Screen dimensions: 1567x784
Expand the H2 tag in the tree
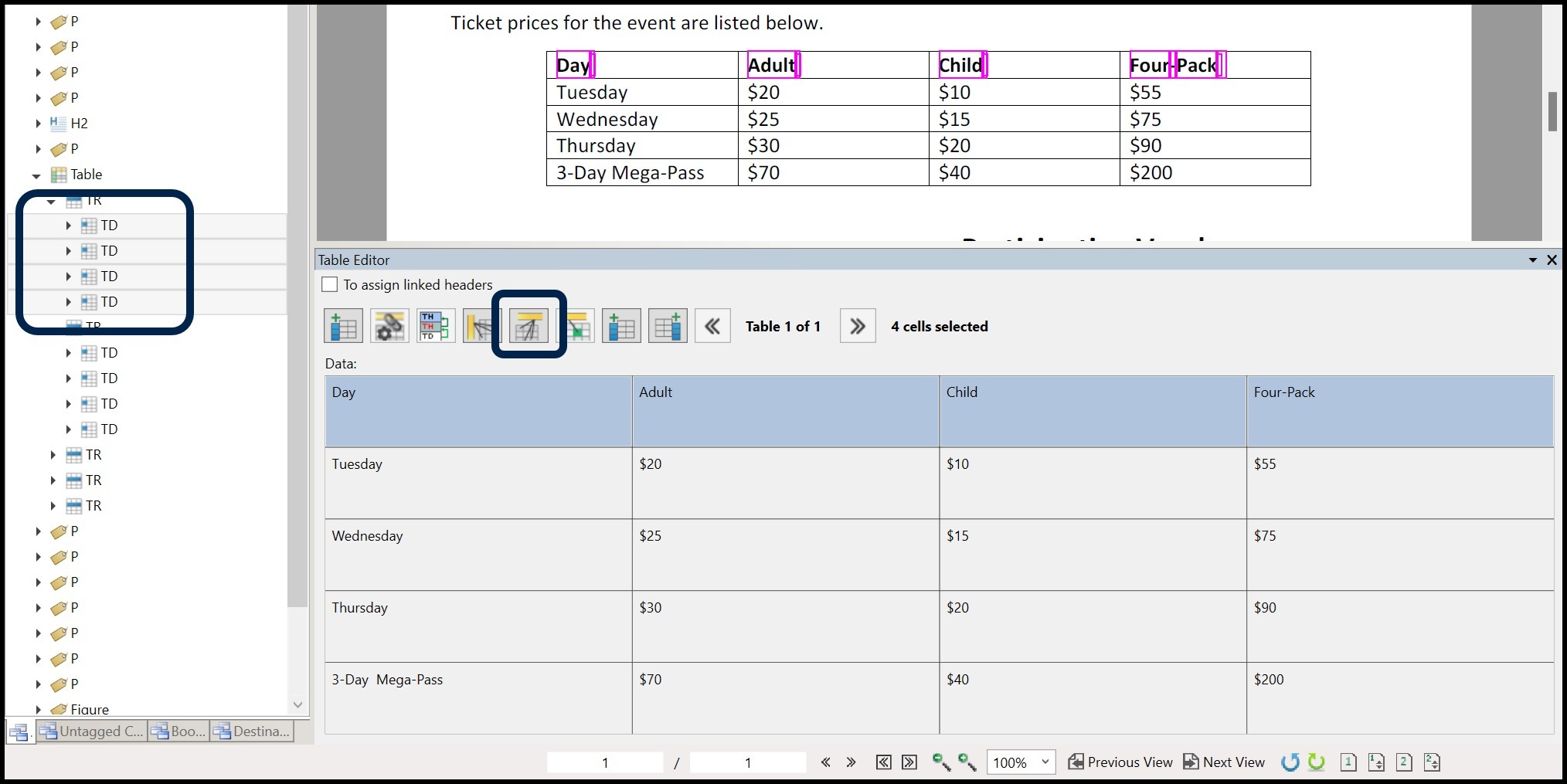point(38,123)
